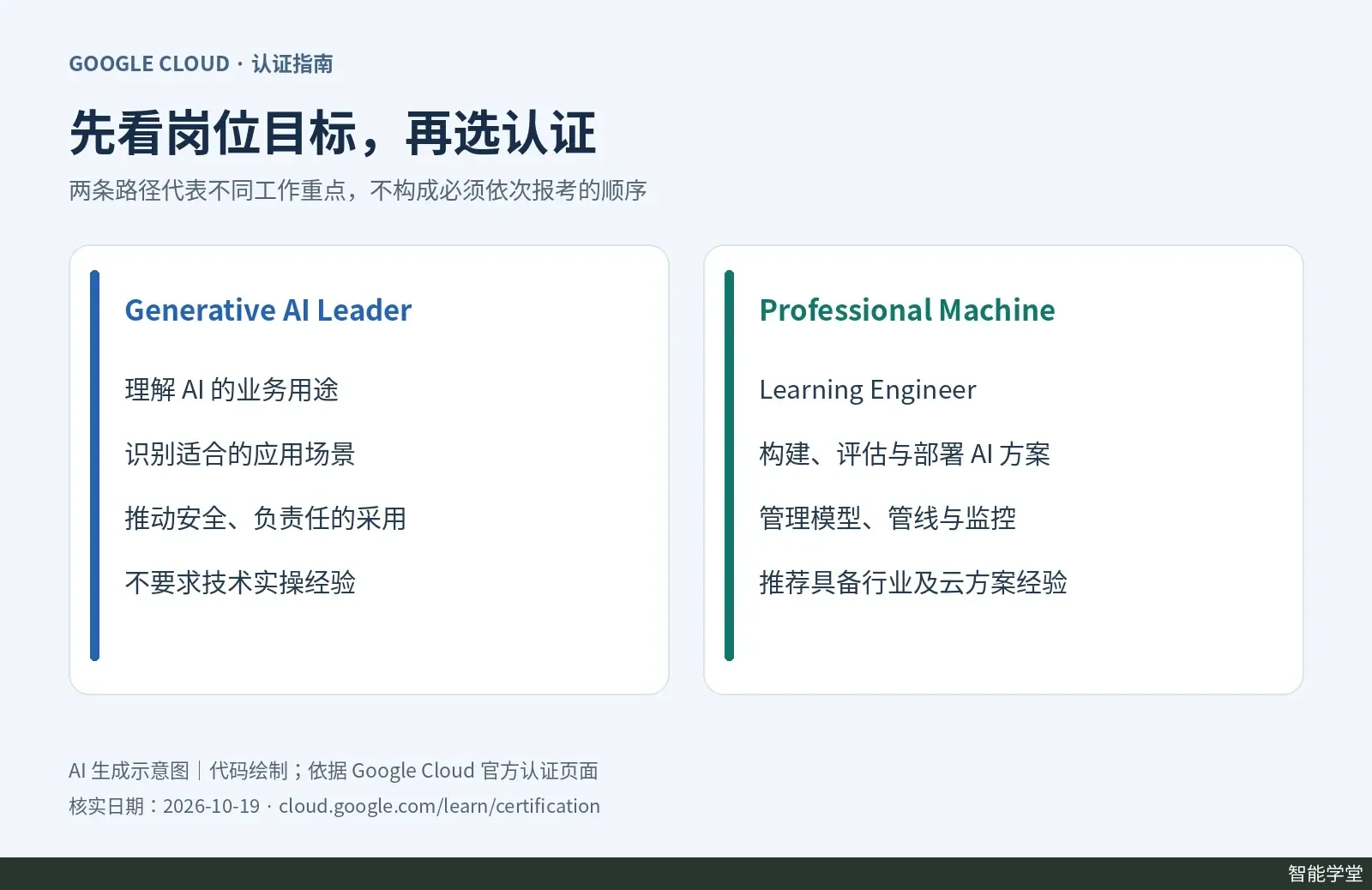Click the footer note beginning 'AI 生成示意图'

pos(334,771)
